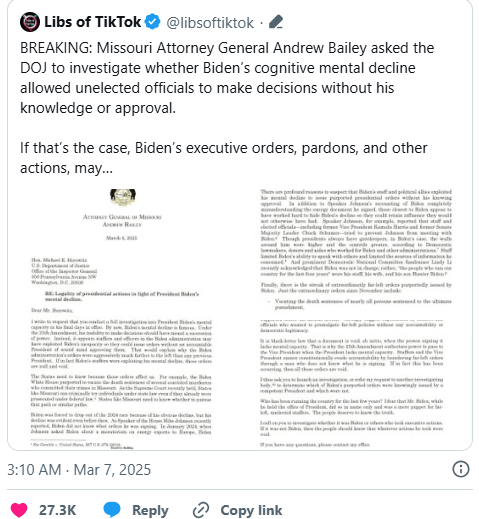The width and height of the screenshot is (479, 519).
Task: Click the 27.3K like count
Action: [x=57, y=510]
